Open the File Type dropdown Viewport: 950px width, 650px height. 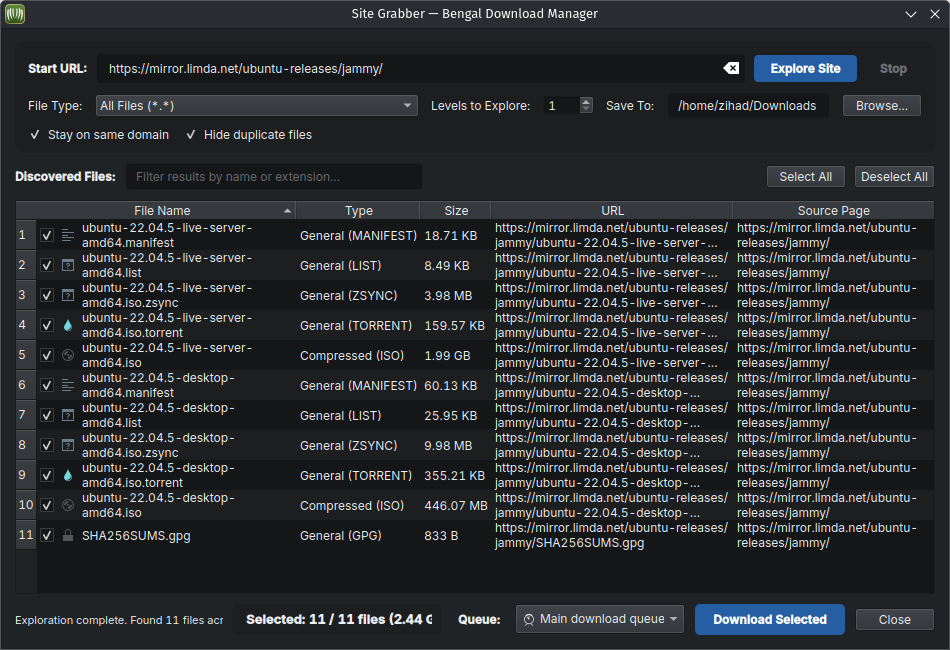click(x=256, y=105)
